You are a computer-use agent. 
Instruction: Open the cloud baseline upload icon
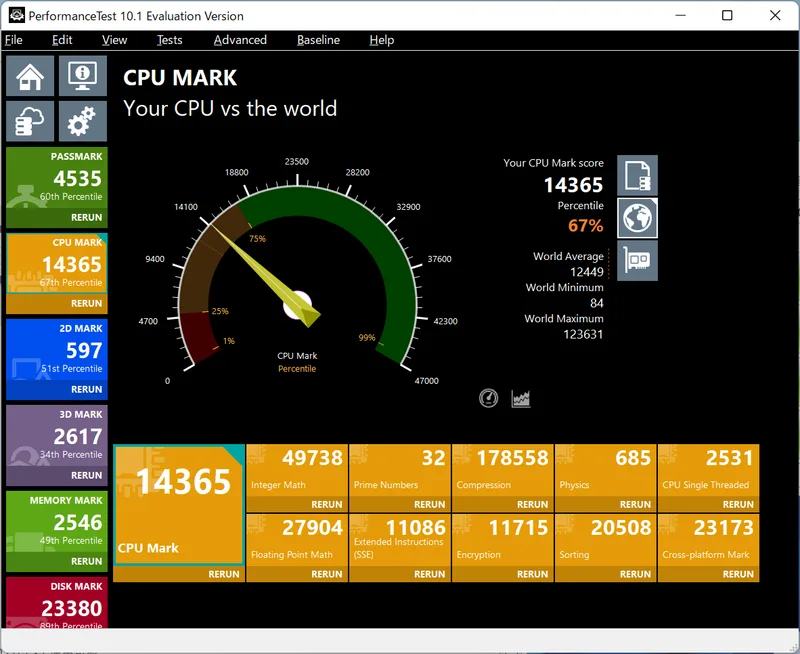coord(29,121)
